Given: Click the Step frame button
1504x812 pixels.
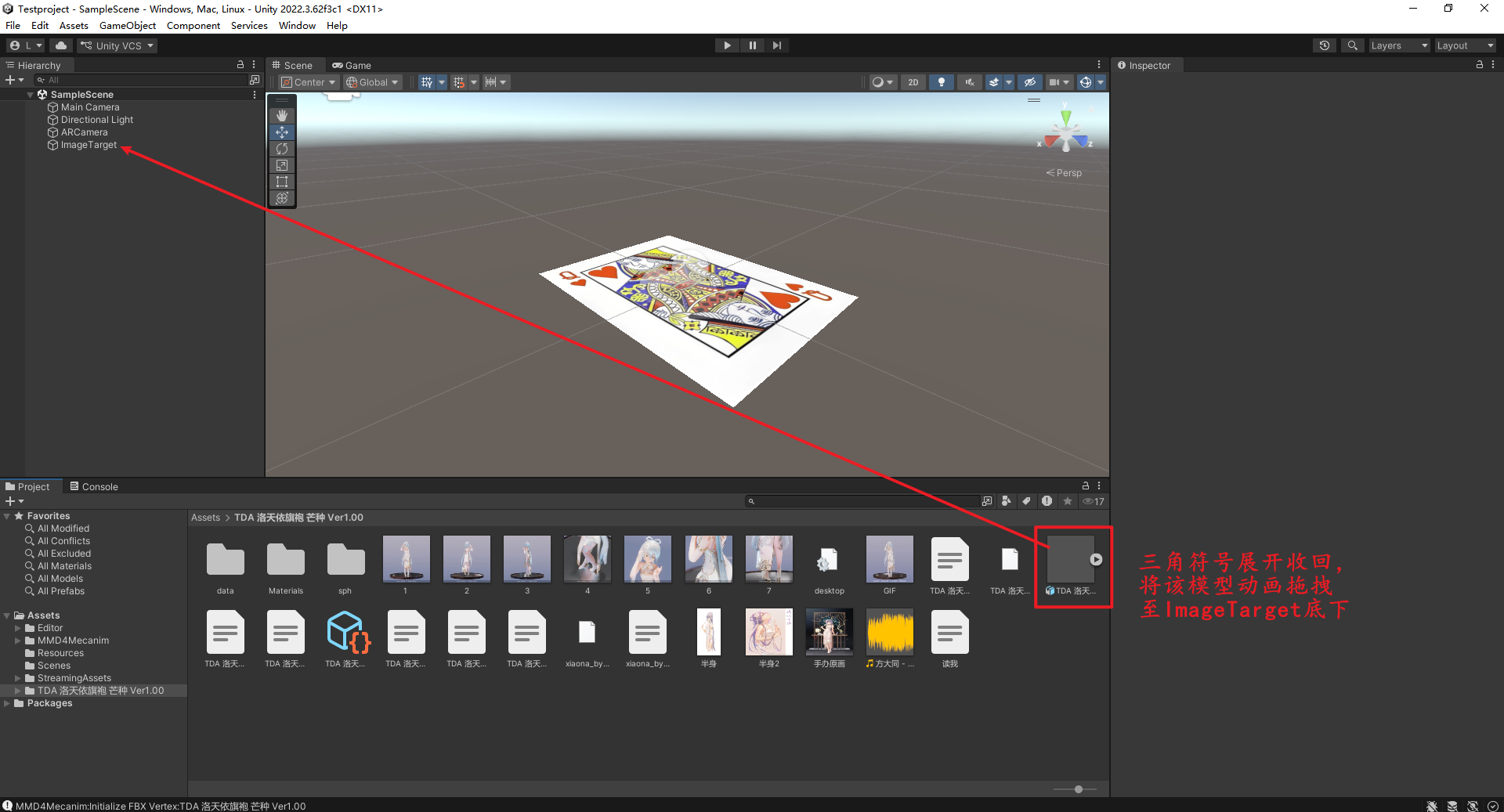Looking at the screenshot, I should [x=776, y=45].
